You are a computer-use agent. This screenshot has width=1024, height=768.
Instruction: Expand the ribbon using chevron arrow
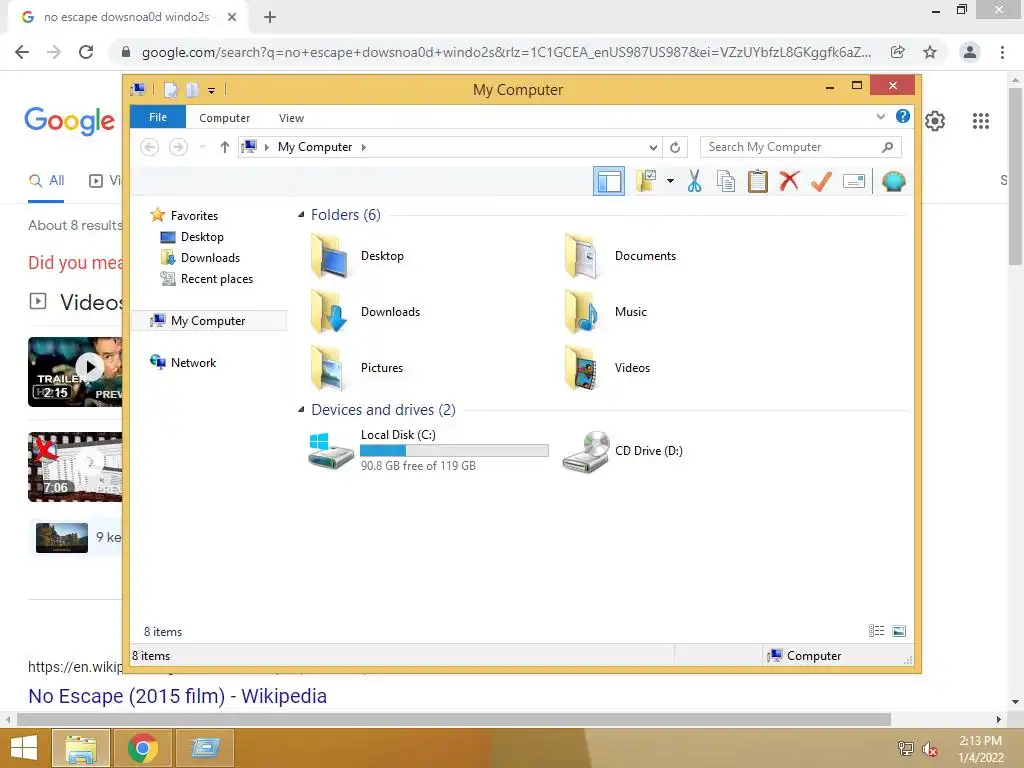tap(880, 117)
